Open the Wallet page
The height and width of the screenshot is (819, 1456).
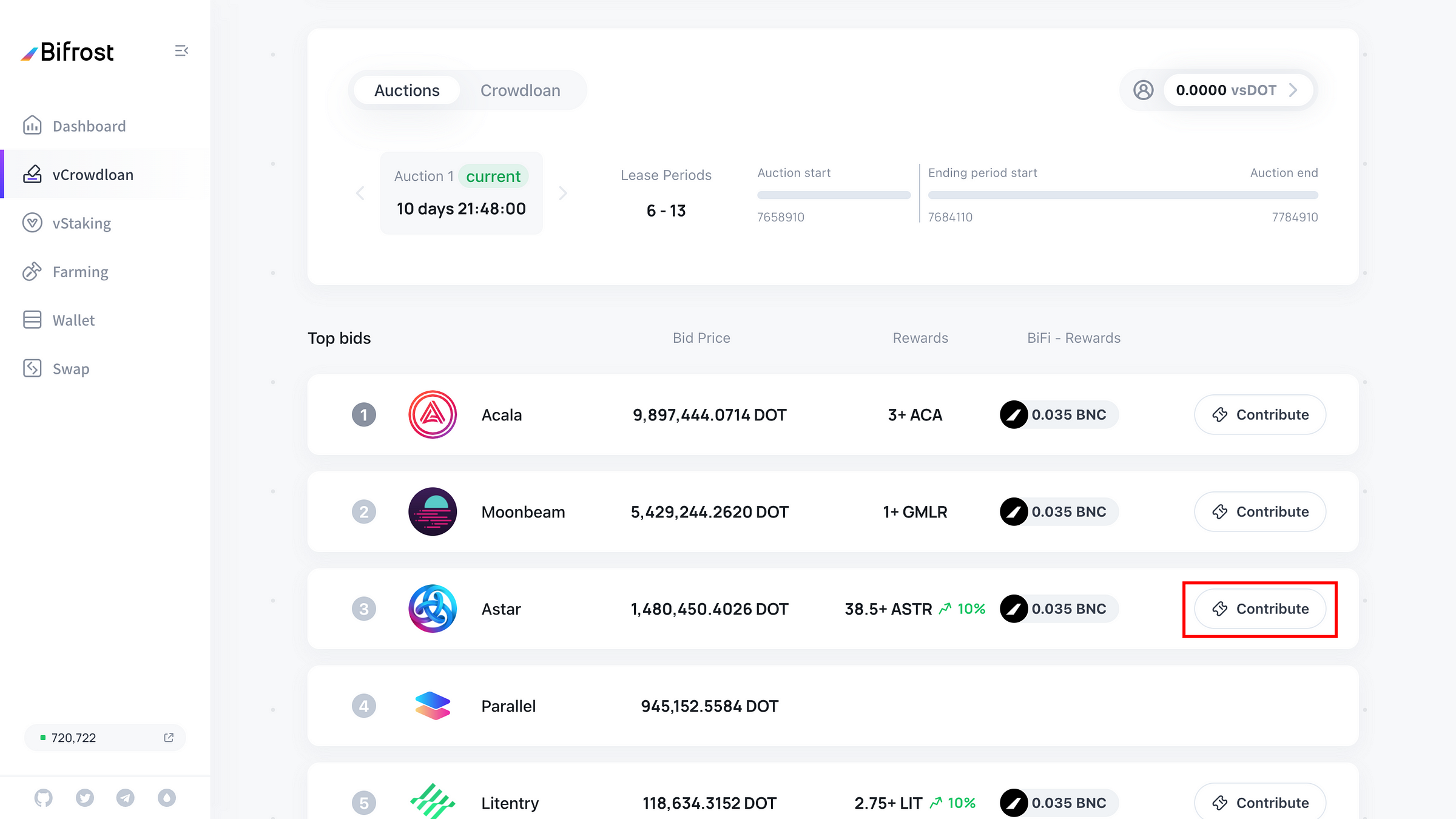pos(73,320)
